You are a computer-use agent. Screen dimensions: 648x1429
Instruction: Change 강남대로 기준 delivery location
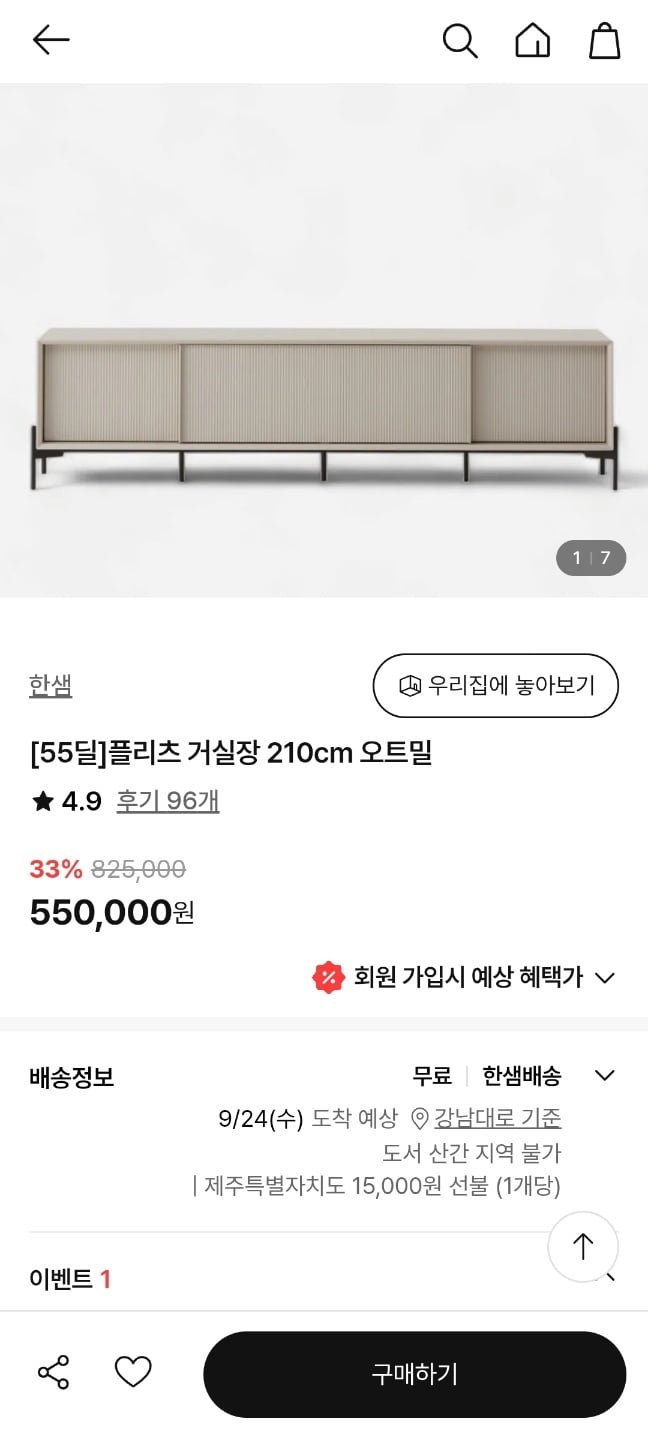coord(497,1118)
